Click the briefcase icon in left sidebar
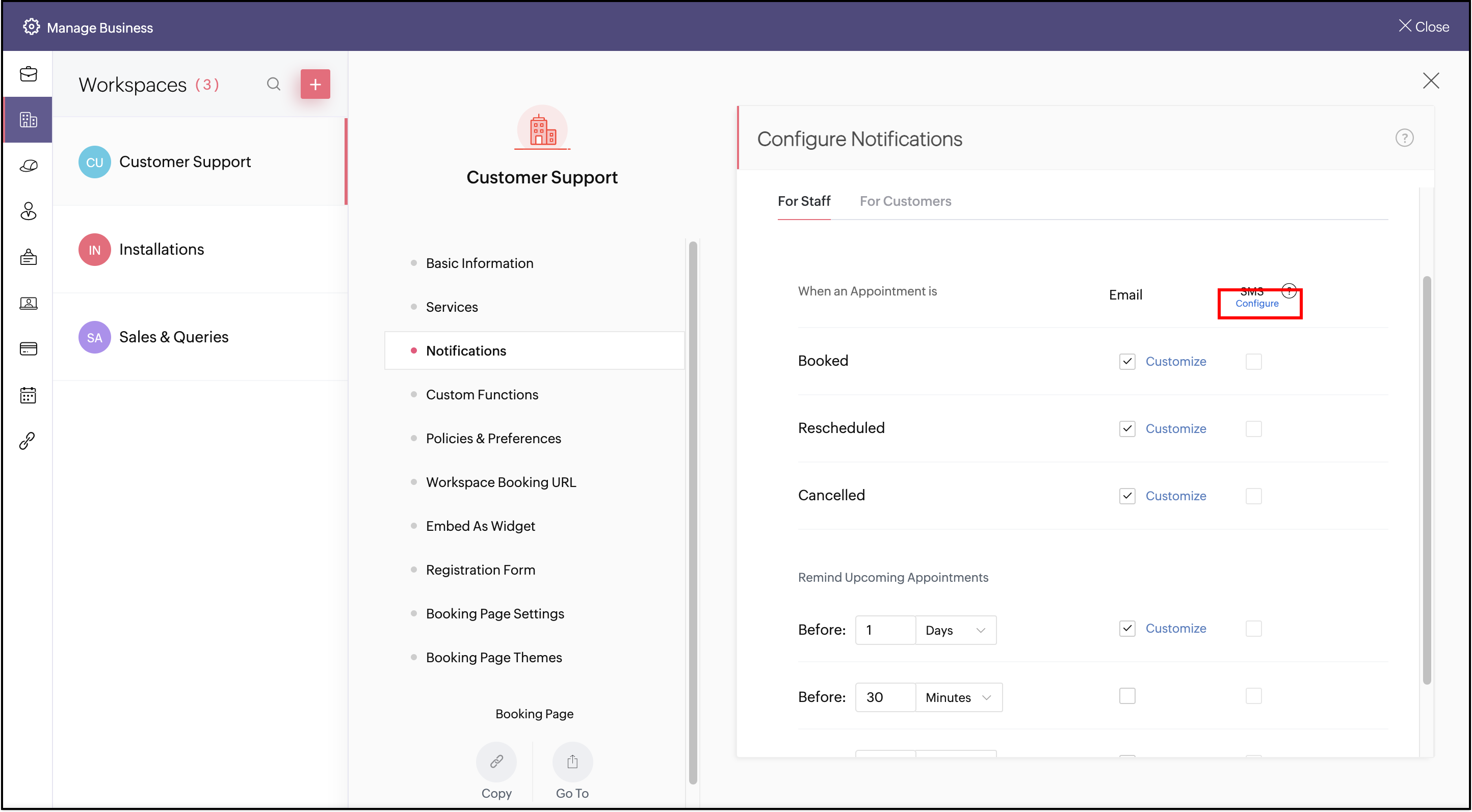The width and height of the screenshot is (1472, 812). coord(28,74)
